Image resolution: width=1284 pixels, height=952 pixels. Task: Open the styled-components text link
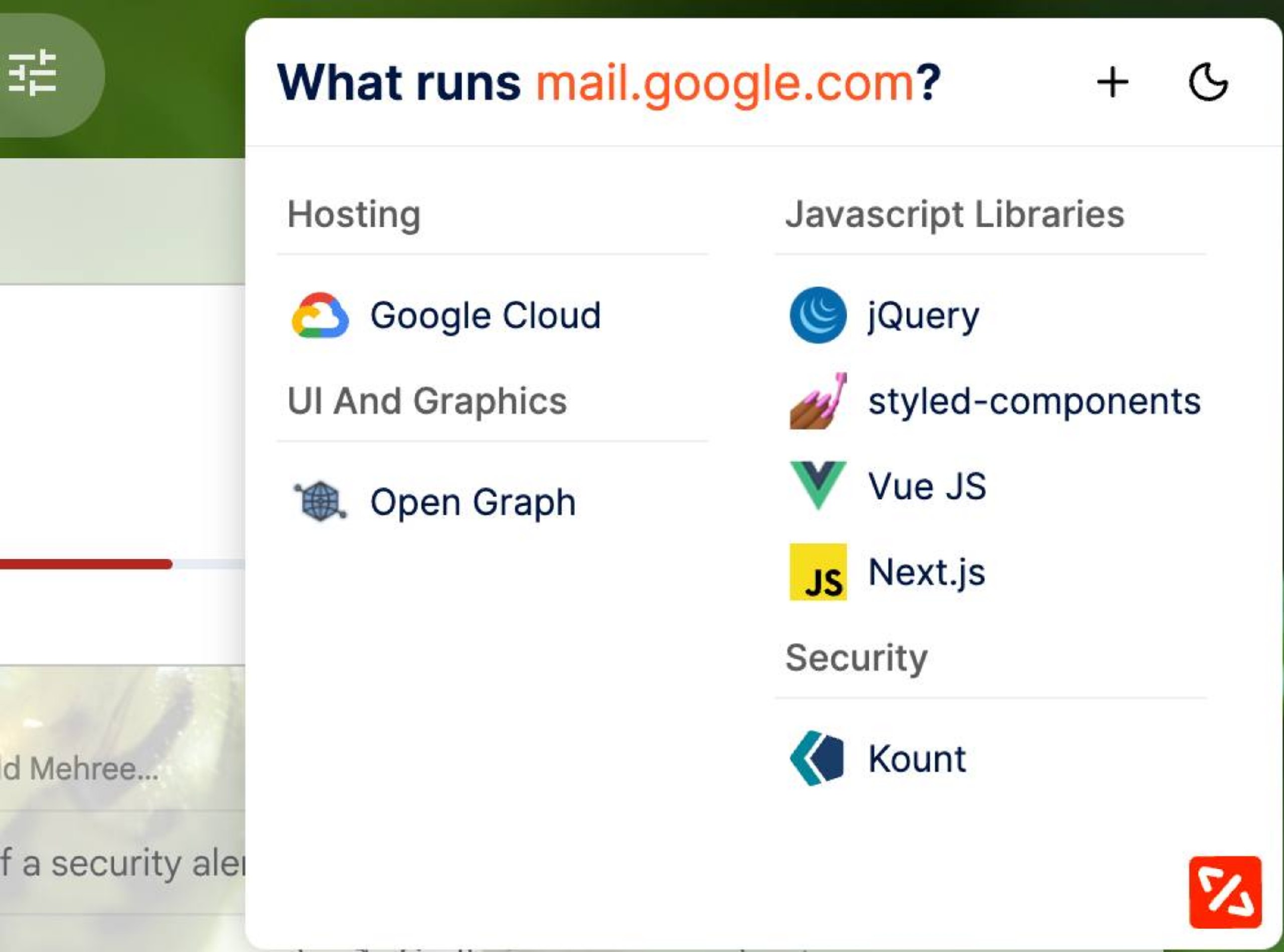pyautogui.click(x=1034, y=401)
